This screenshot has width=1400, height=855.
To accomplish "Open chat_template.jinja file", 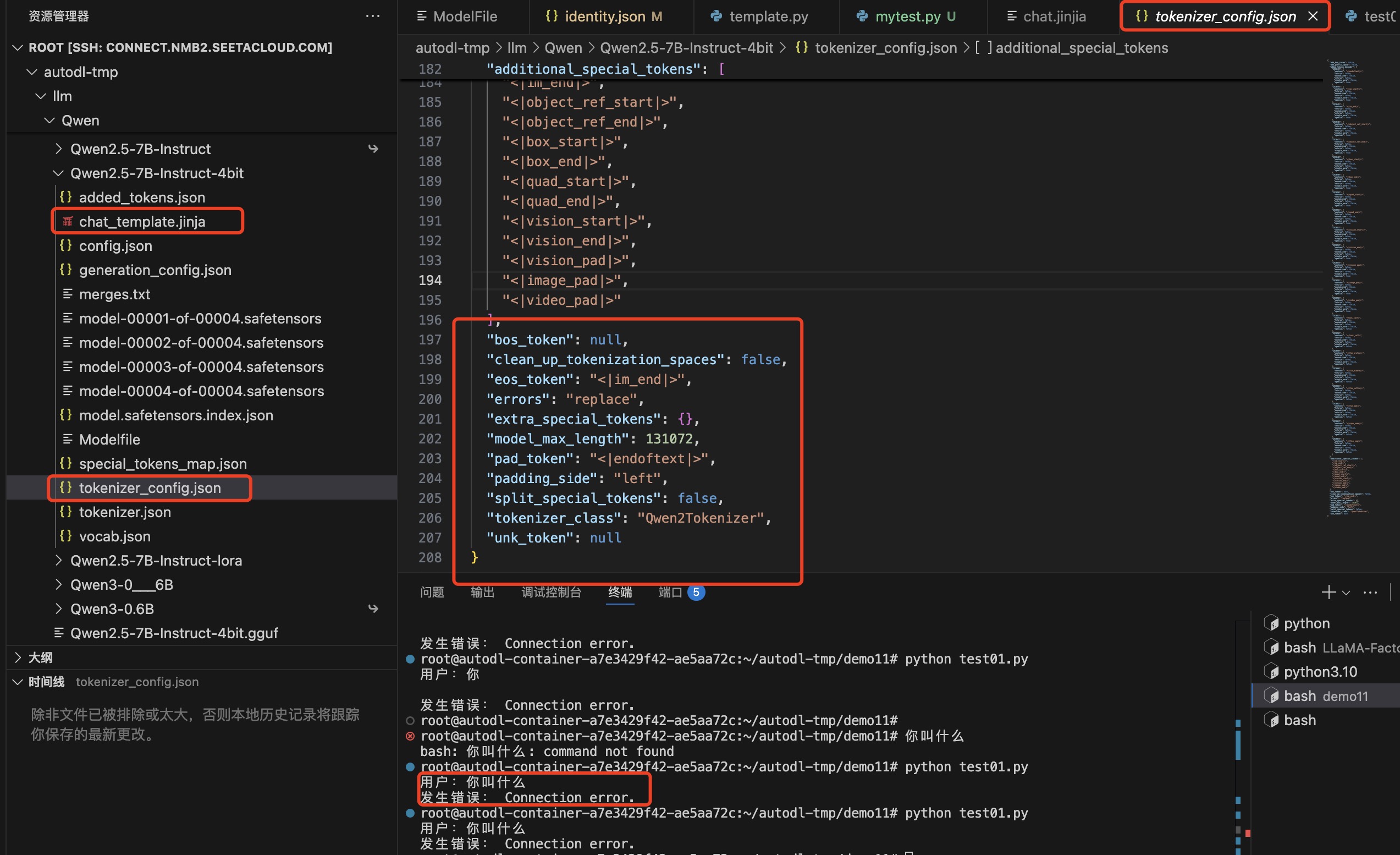I will point(142,222).
